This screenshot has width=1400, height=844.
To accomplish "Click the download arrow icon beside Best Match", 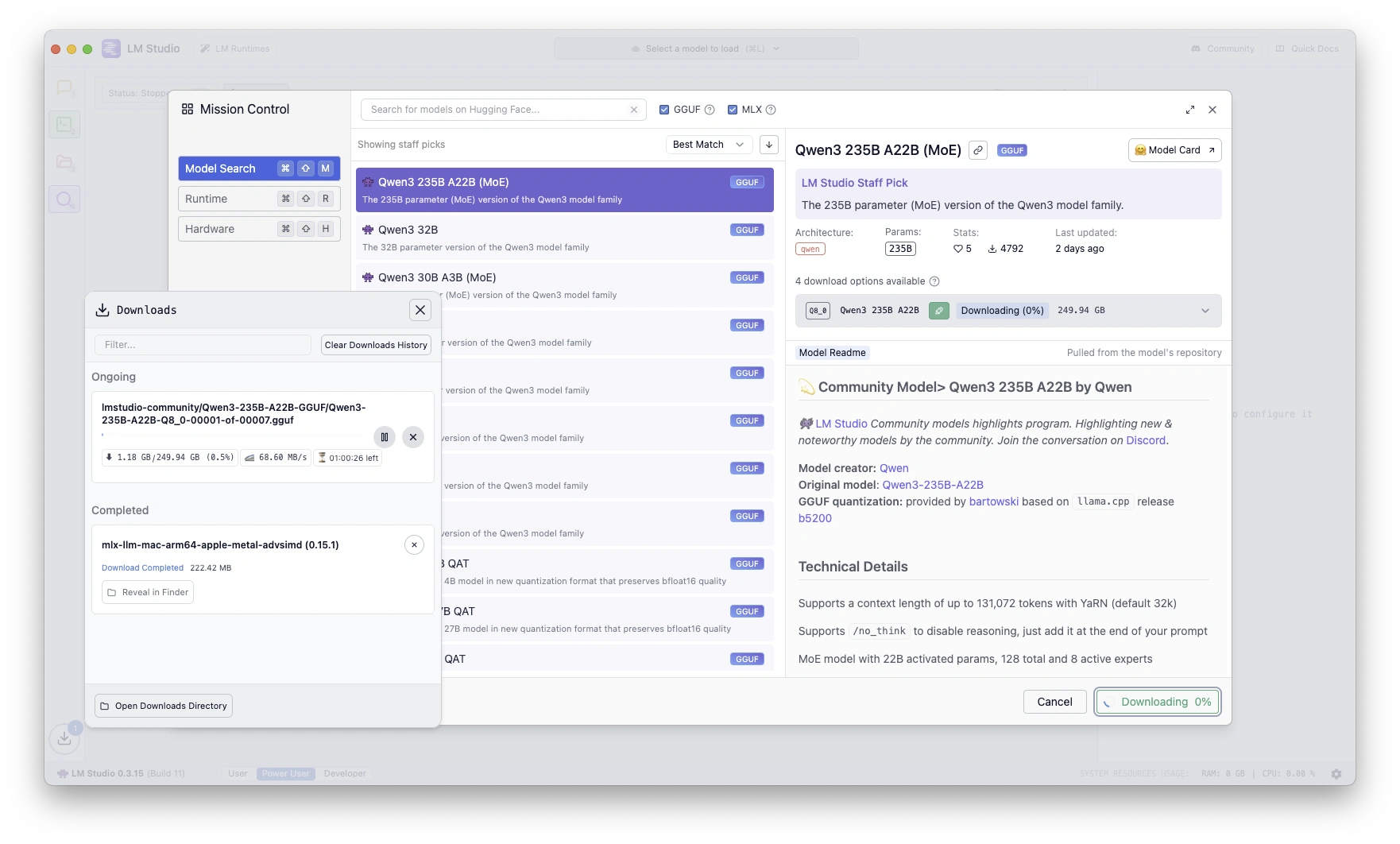I will click(x=768, y=145).
